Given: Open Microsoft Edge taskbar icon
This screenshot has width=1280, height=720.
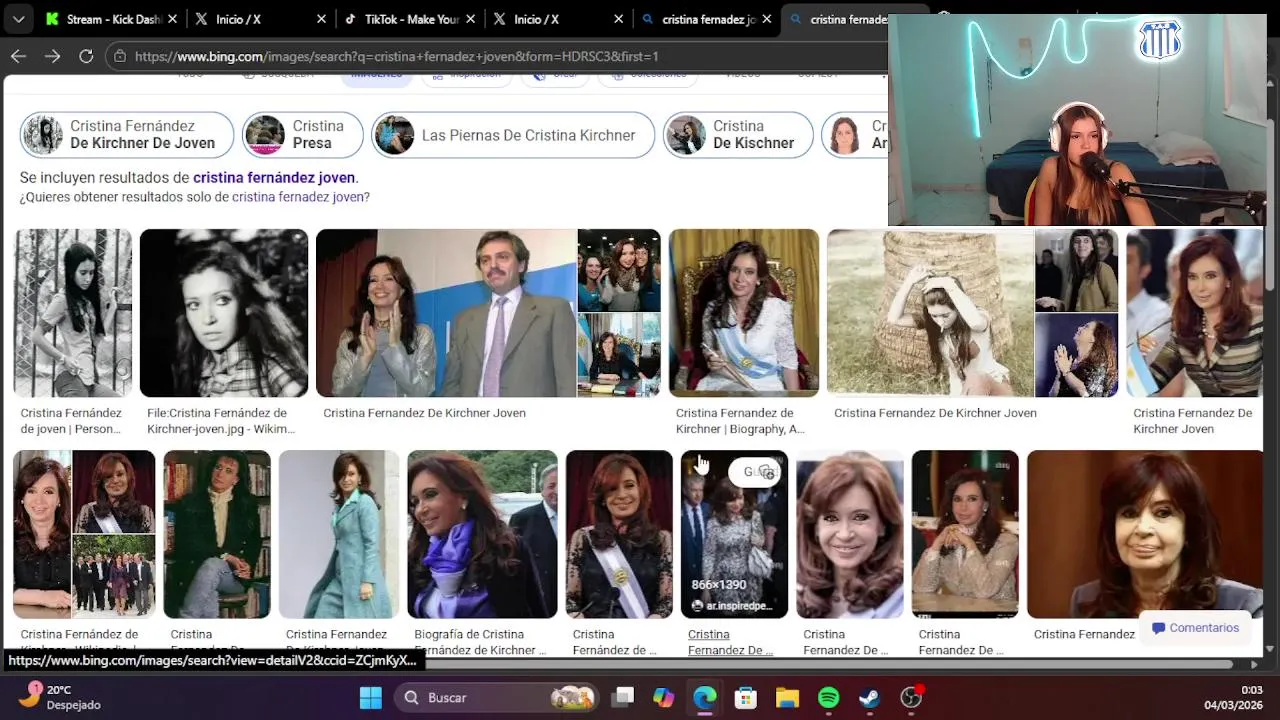Looking at the screenshot, I should coord(705,698).
